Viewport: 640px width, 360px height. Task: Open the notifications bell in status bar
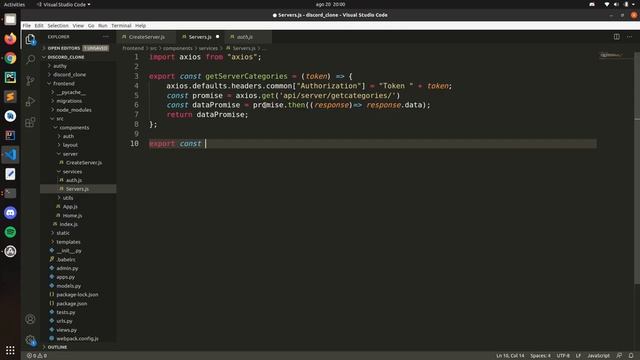pos(631,356)
